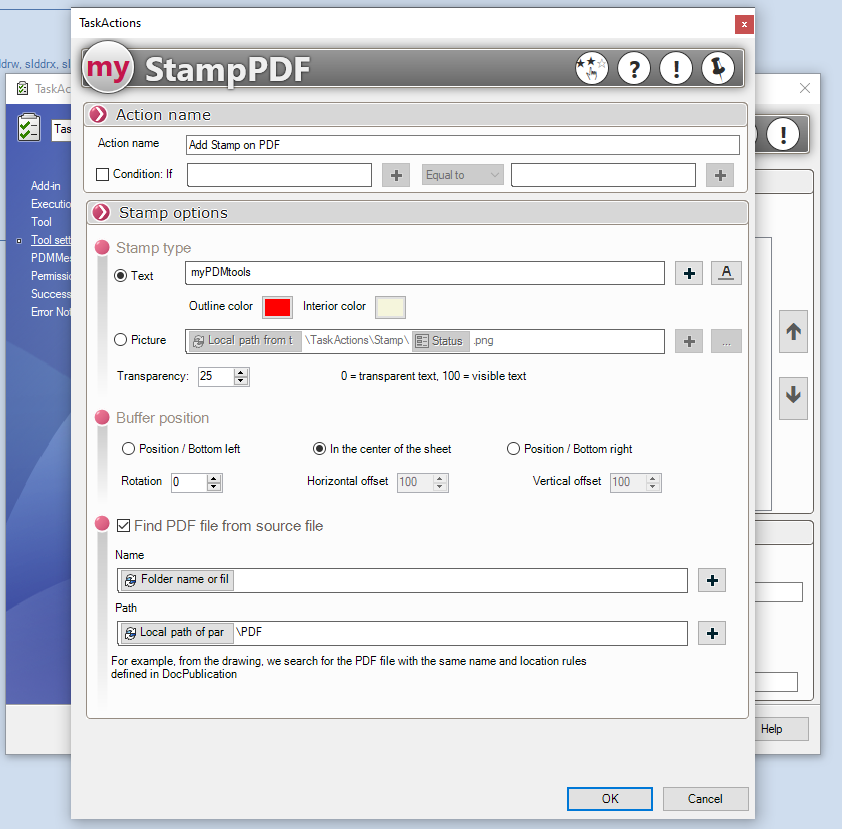Uncheck Find PDF file from source file
The width and height of the screenshot is (842, 829).
124,526
